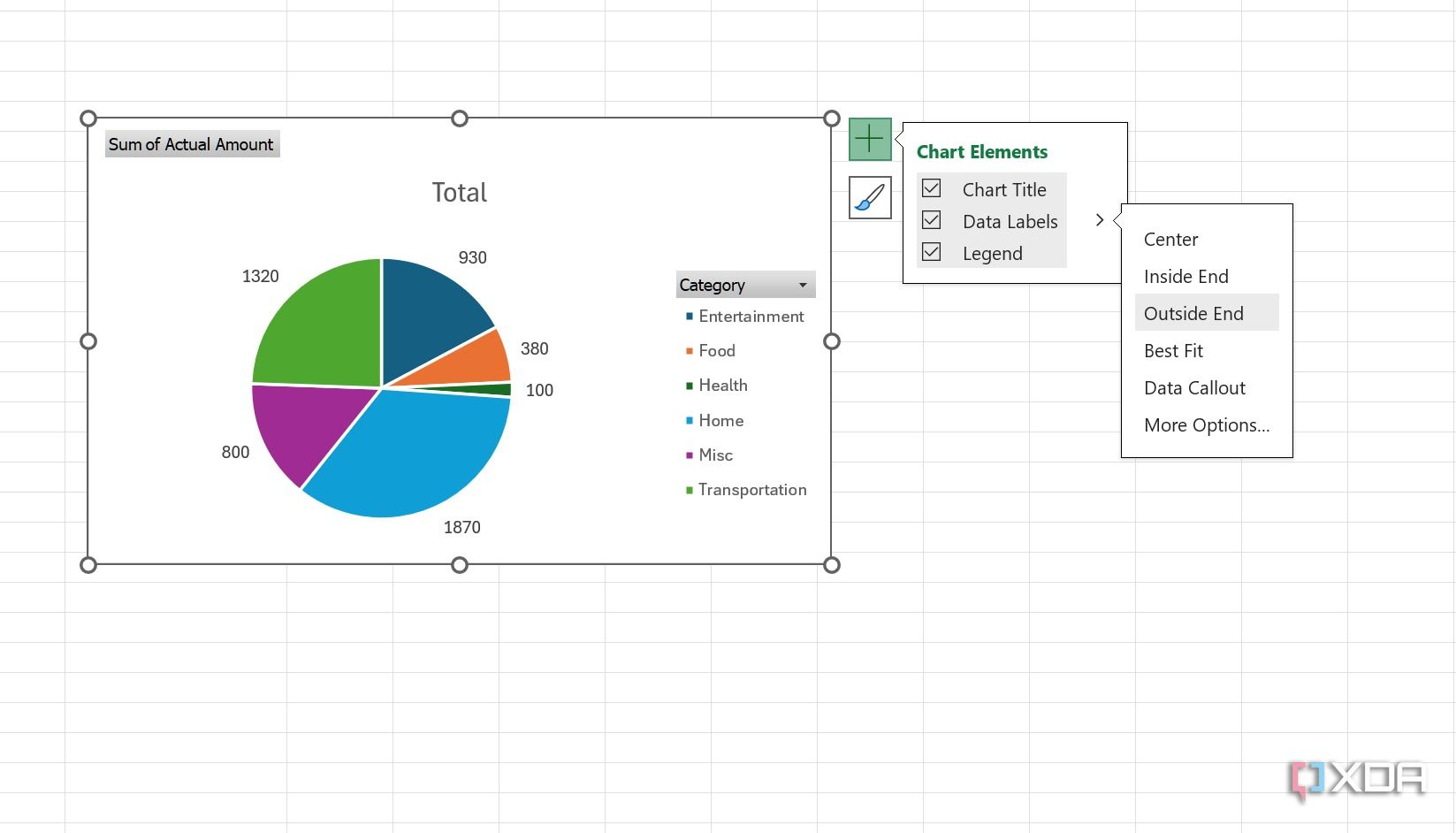Open More Options for data labels

(x=1207, y=424)
